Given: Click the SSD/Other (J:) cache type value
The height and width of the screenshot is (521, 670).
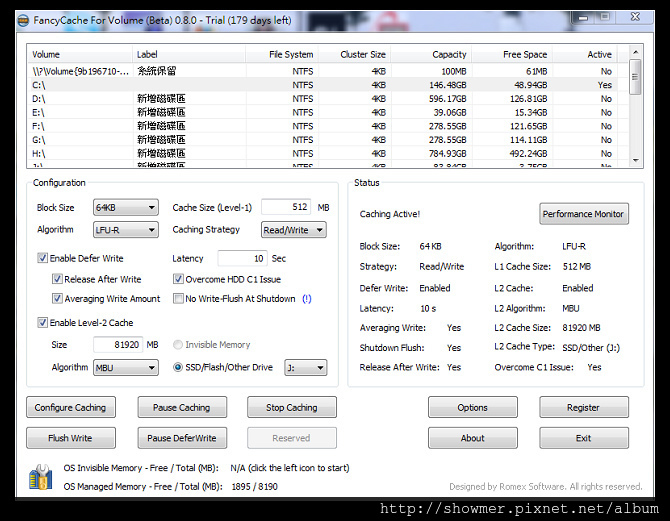Looking at the screenshot, I should pyautogui.click(x=591, y=347).
